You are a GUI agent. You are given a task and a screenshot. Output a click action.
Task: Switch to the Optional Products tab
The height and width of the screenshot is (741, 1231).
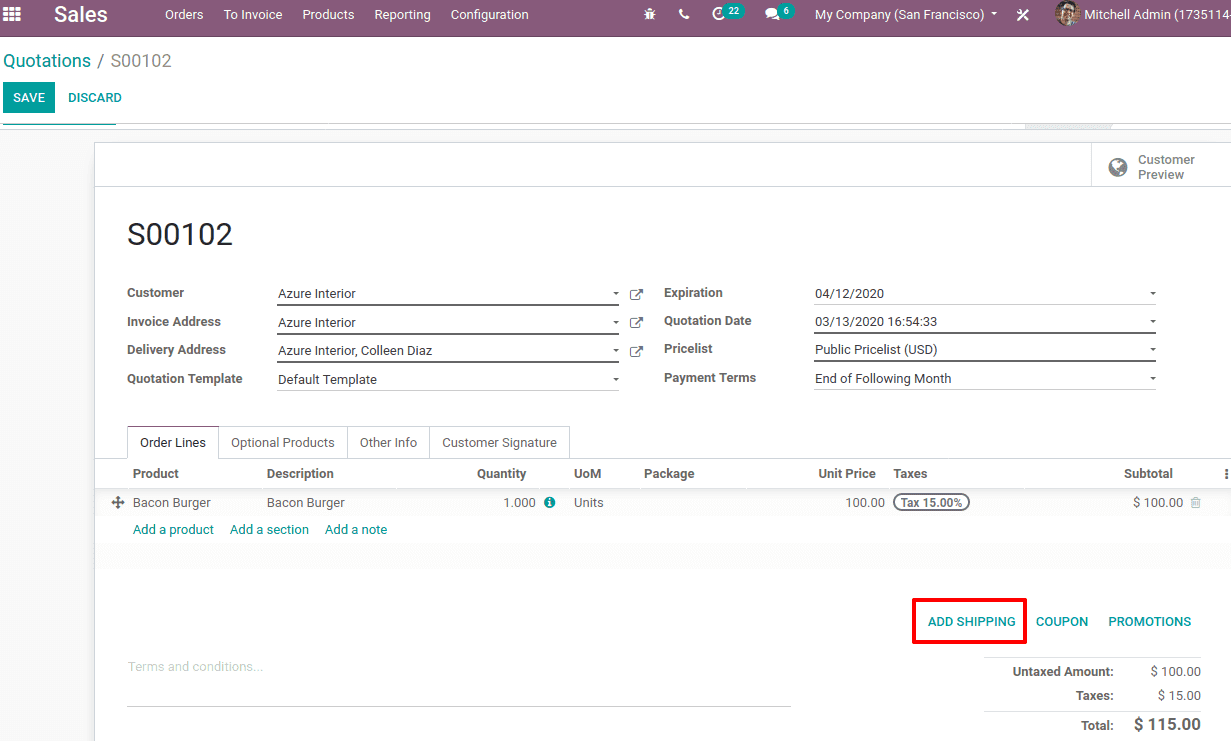click(283, 442)
